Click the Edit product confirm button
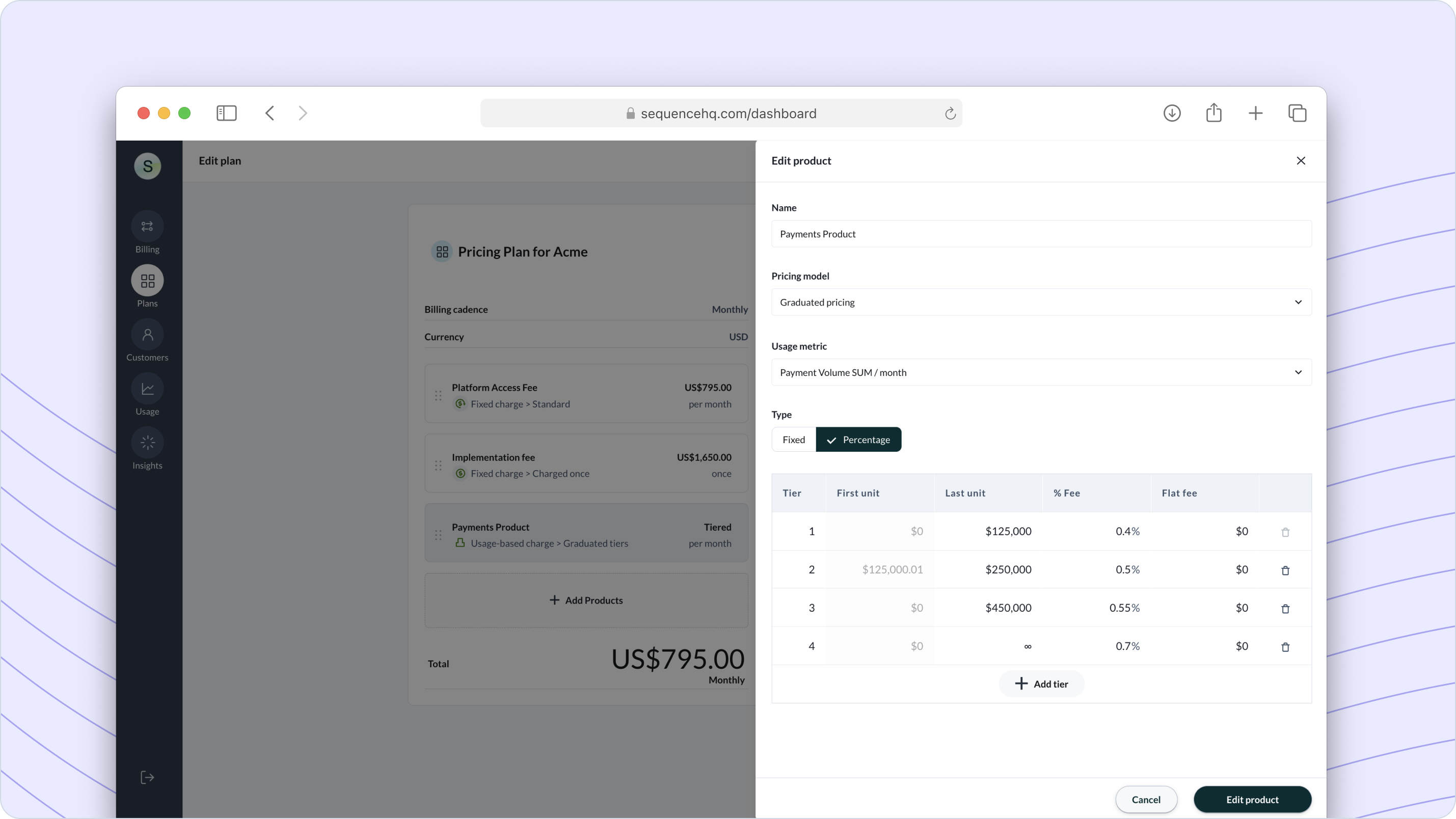 point(1252,798)
